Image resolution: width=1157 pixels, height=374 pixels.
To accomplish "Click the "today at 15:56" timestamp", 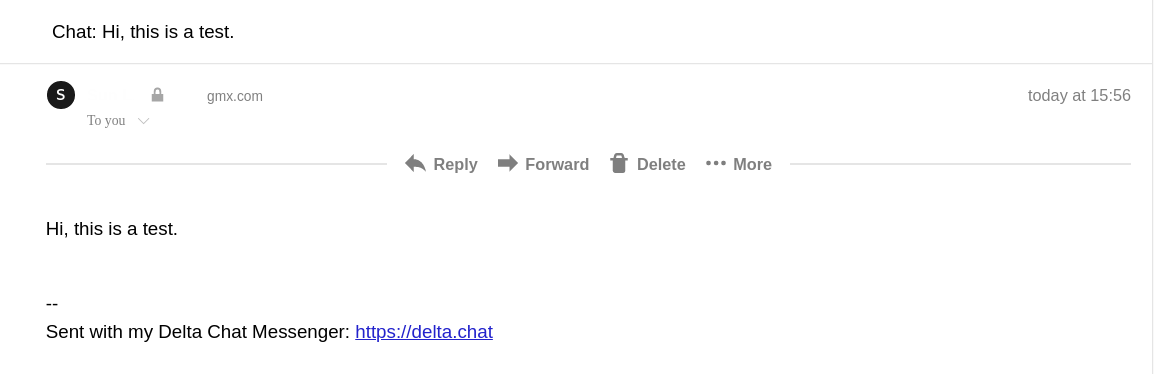I will 1079,95.
